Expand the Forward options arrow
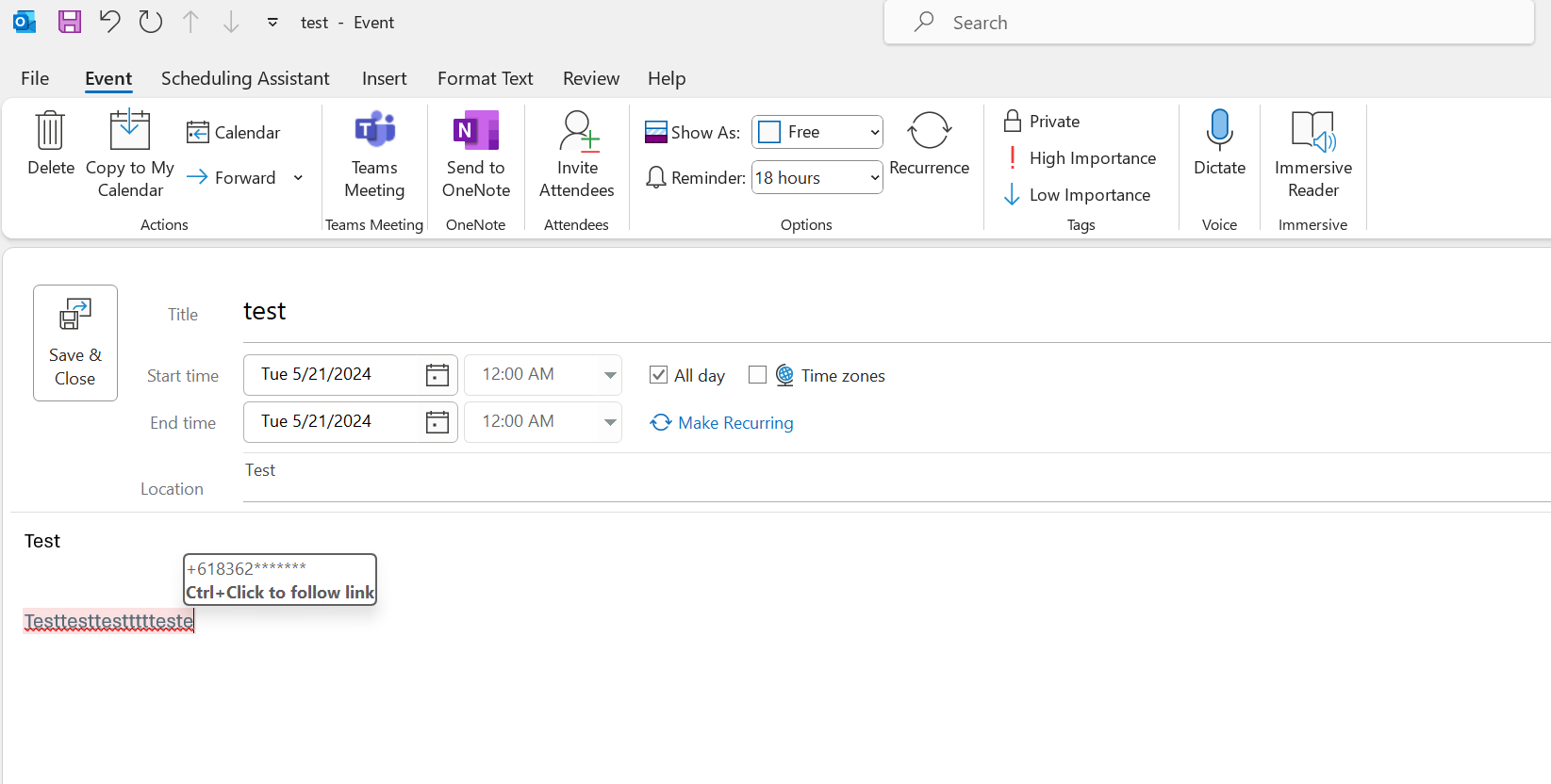The width and height of the screenshot is (1551, 784). [x=298, y=177]
